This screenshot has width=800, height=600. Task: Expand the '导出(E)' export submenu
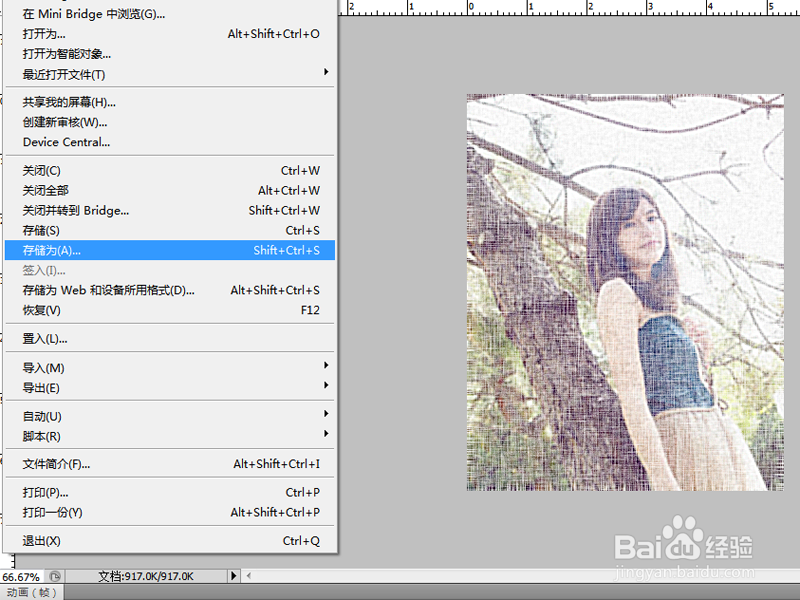click(x=169, y=388)
